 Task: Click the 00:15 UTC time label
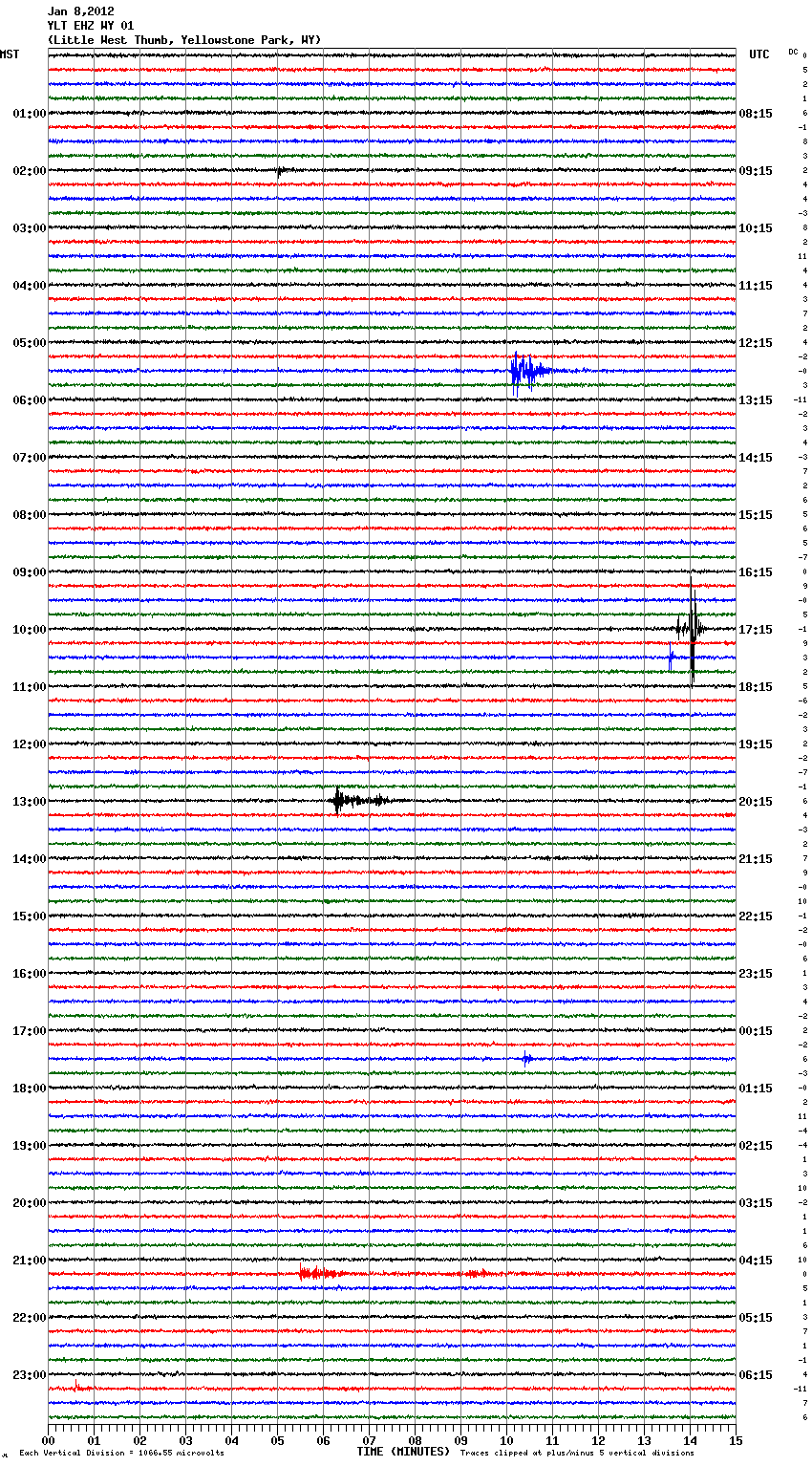point(756,1031)
